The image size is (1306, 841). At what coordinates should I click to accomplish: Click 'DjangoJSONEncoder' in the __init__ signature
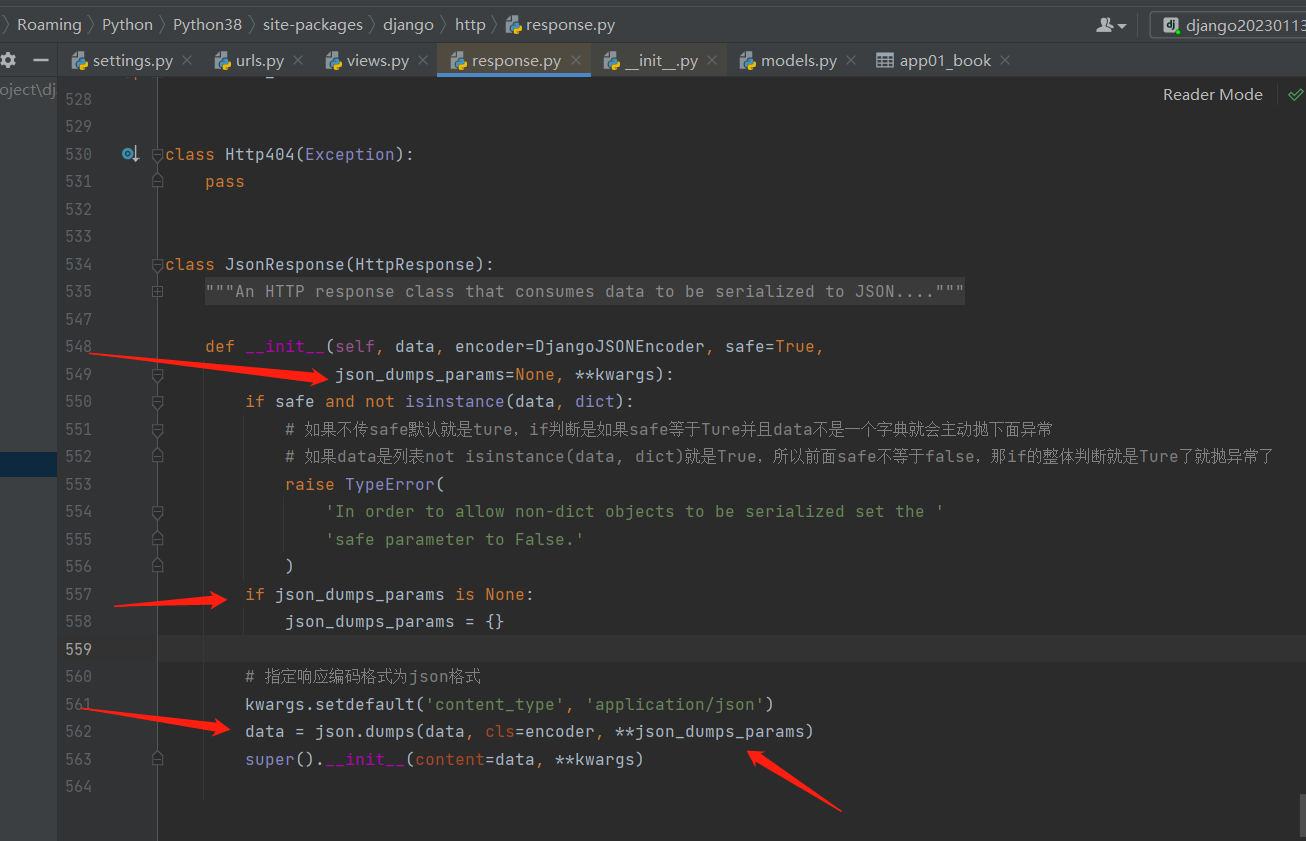coord(620,347)
